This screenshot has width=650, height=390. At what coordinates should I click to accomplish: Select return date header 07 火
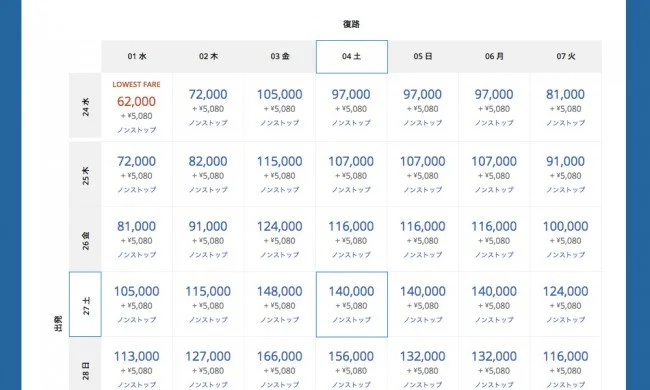pos(566,56)
